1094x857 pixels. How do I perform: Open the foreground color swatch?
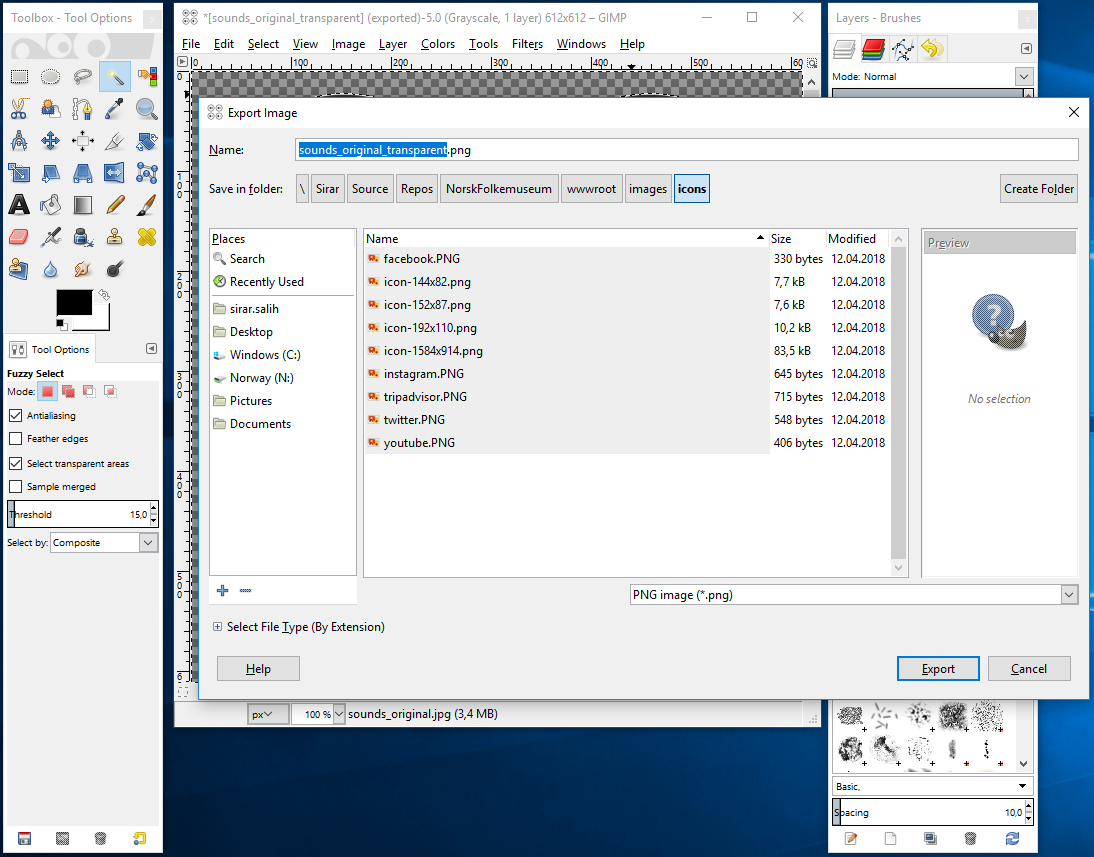(x=75, y=304)
